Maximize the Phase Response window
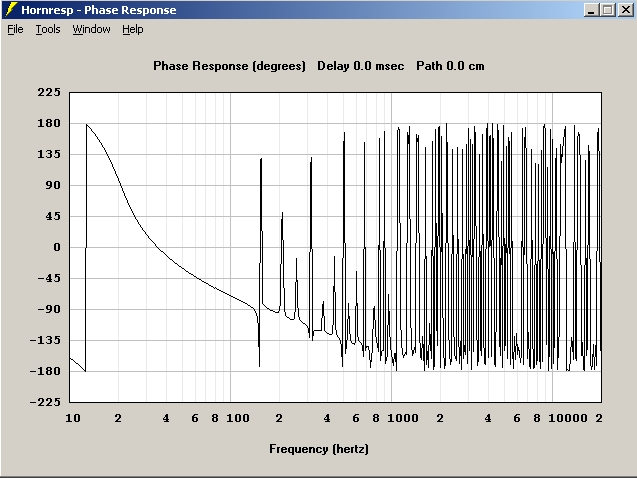637x478 pixels. (x=608, y=10)
